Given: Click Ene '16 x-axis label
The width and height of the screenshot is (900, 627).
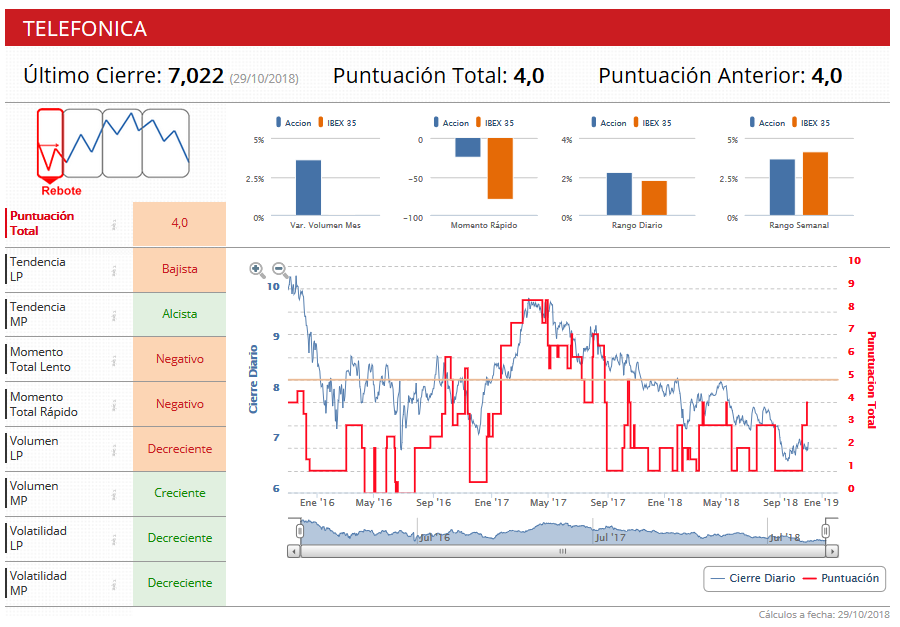Looking at the screenshot, I should 317,502.
